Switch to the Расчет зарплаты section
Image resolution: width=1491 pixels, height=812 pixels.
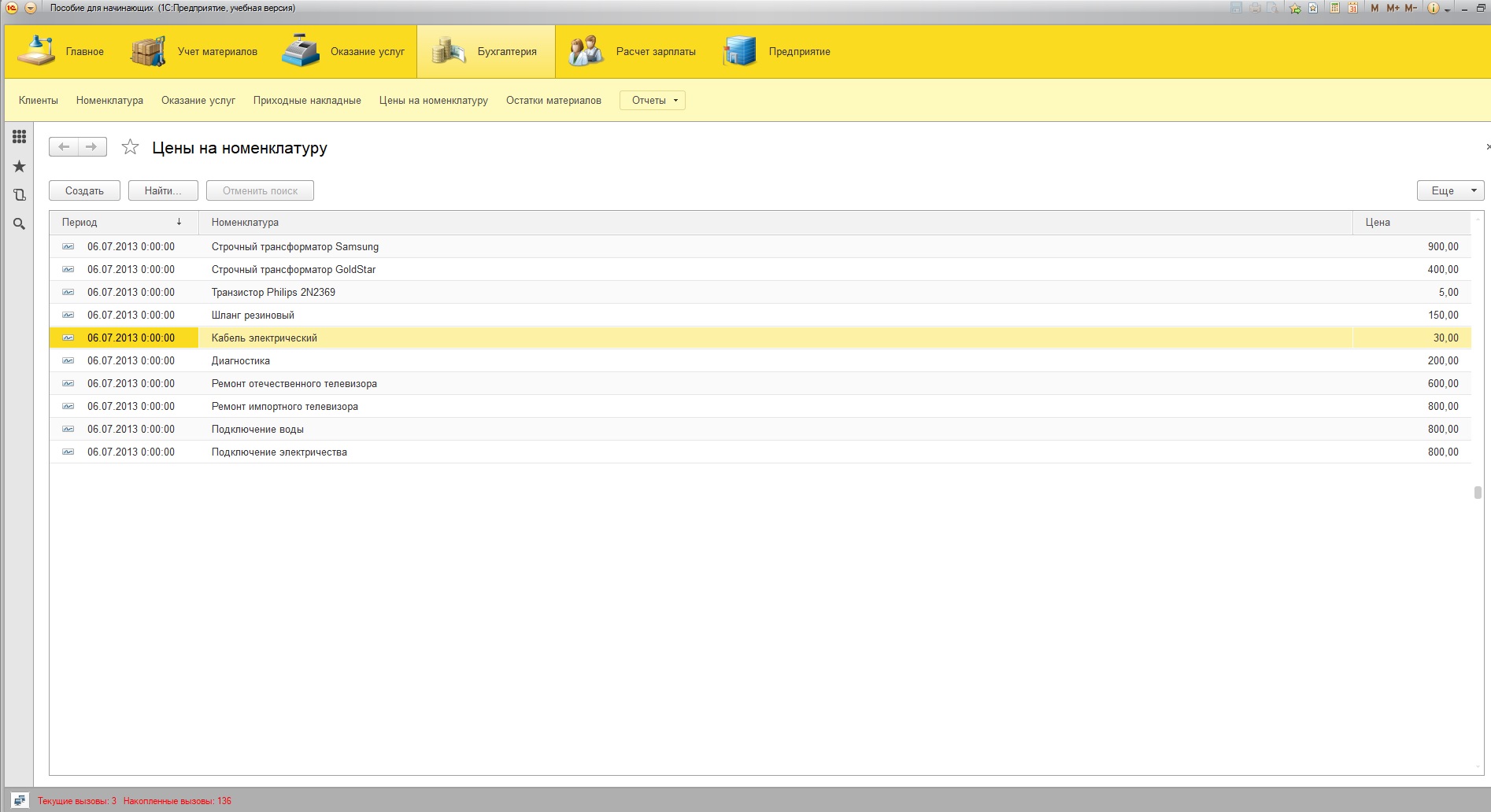click(633, 51)
